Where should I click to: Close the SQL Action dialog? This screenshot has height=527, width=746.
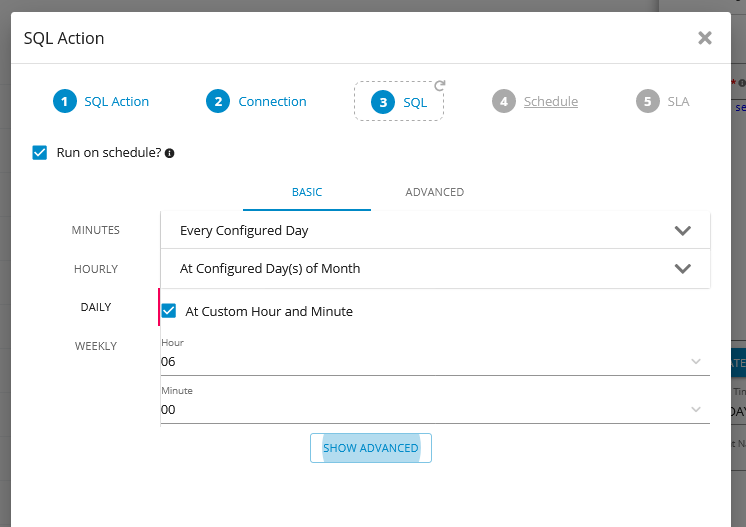click(704, 38)
